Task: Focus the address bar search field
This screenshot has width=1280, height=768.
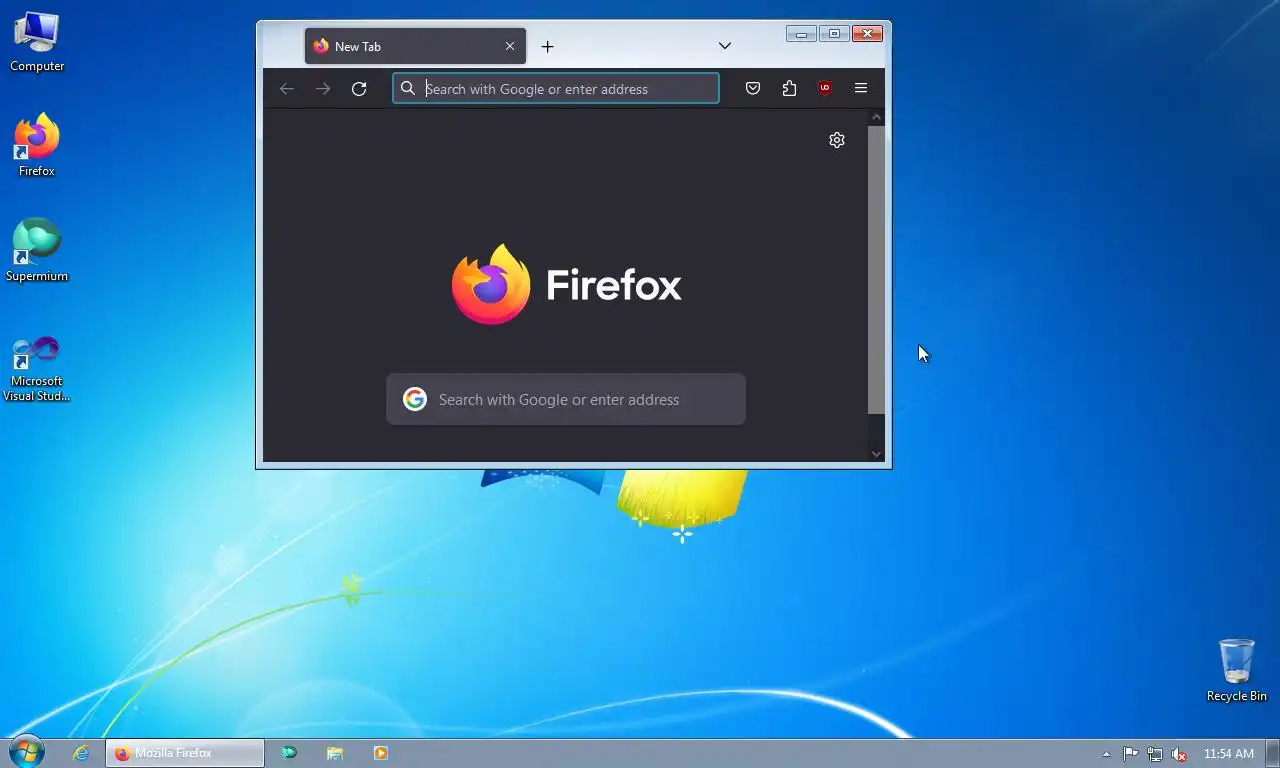Action: [x=556, y=89]
